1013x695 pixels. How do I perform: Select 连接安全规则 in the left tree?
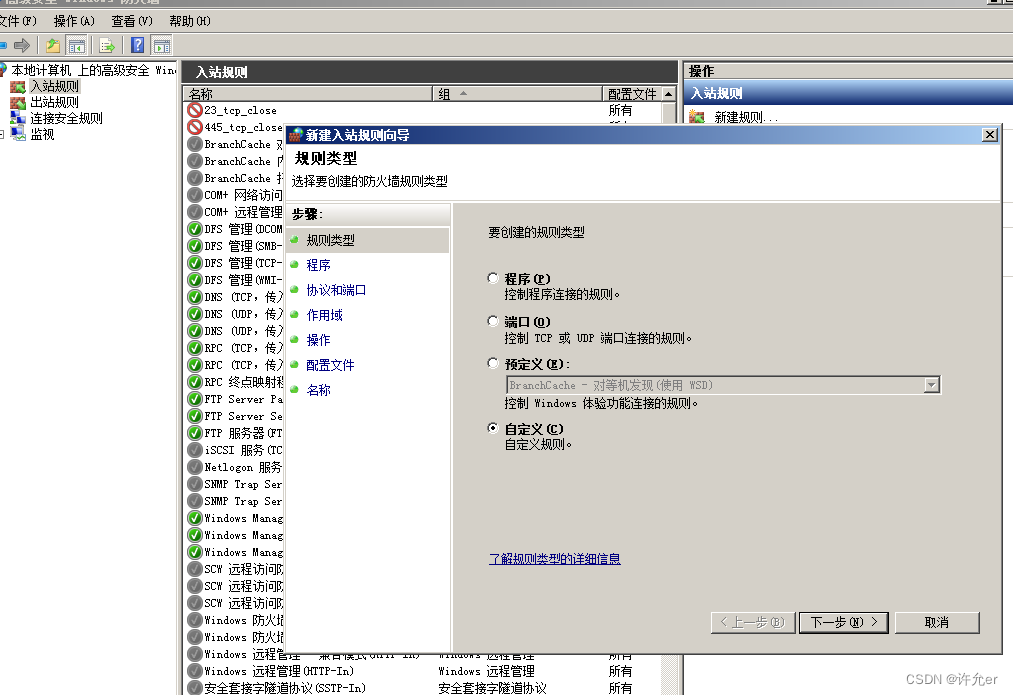pos(66,118)
